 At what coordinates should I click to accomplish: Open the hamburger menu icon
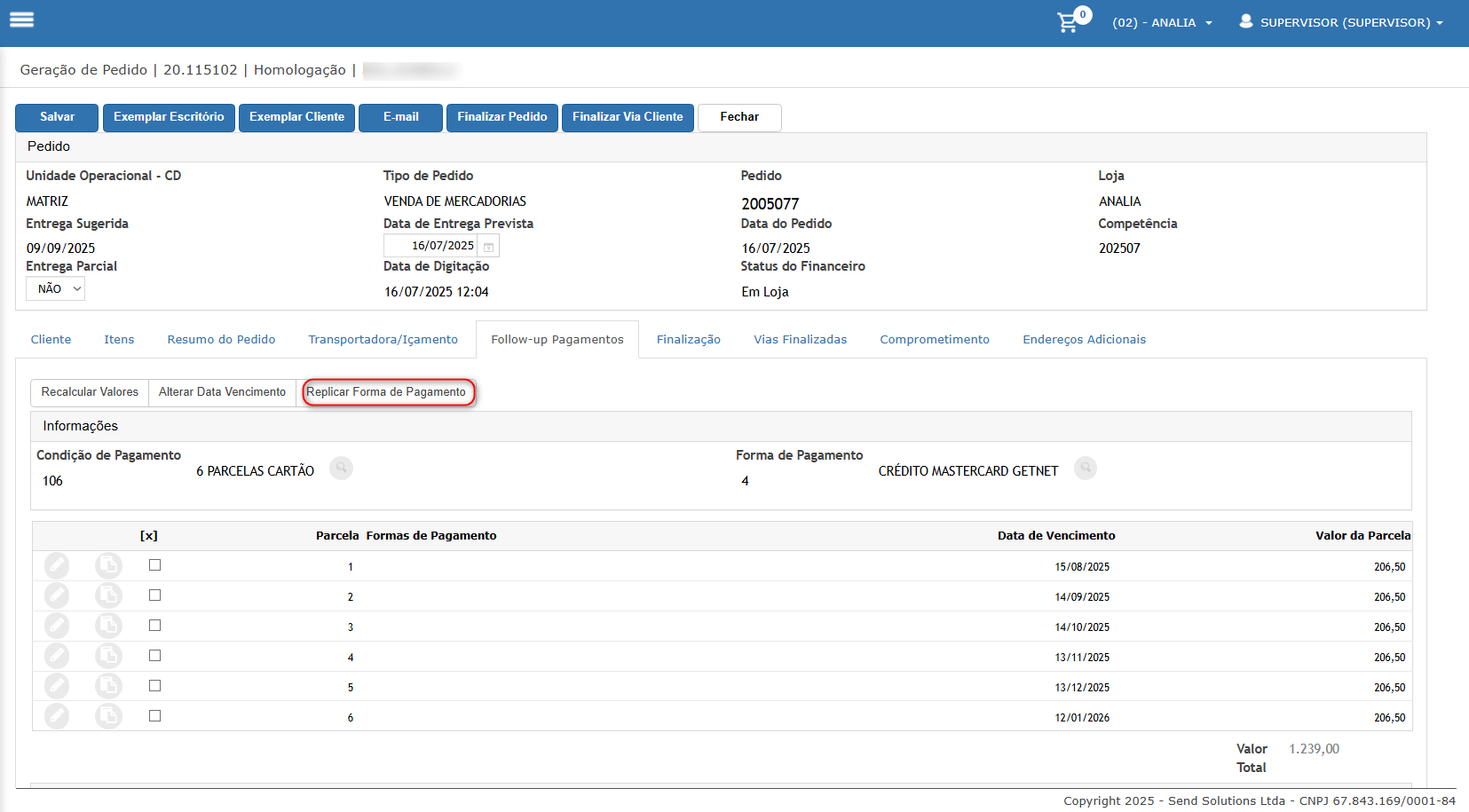click(x=21, y=20)
